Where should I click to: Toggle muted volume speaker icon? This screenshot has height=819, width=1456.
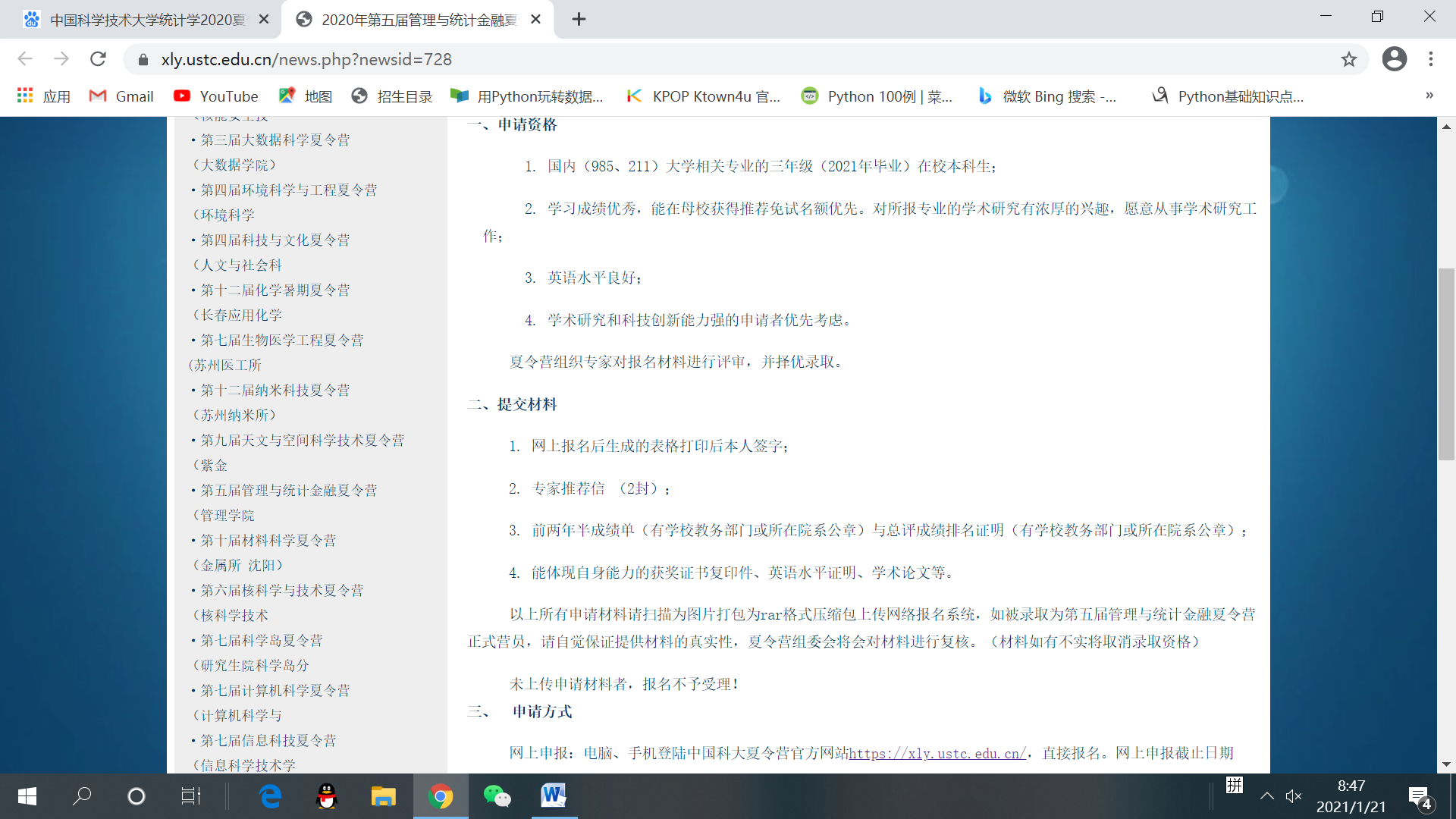point(1294,795)
